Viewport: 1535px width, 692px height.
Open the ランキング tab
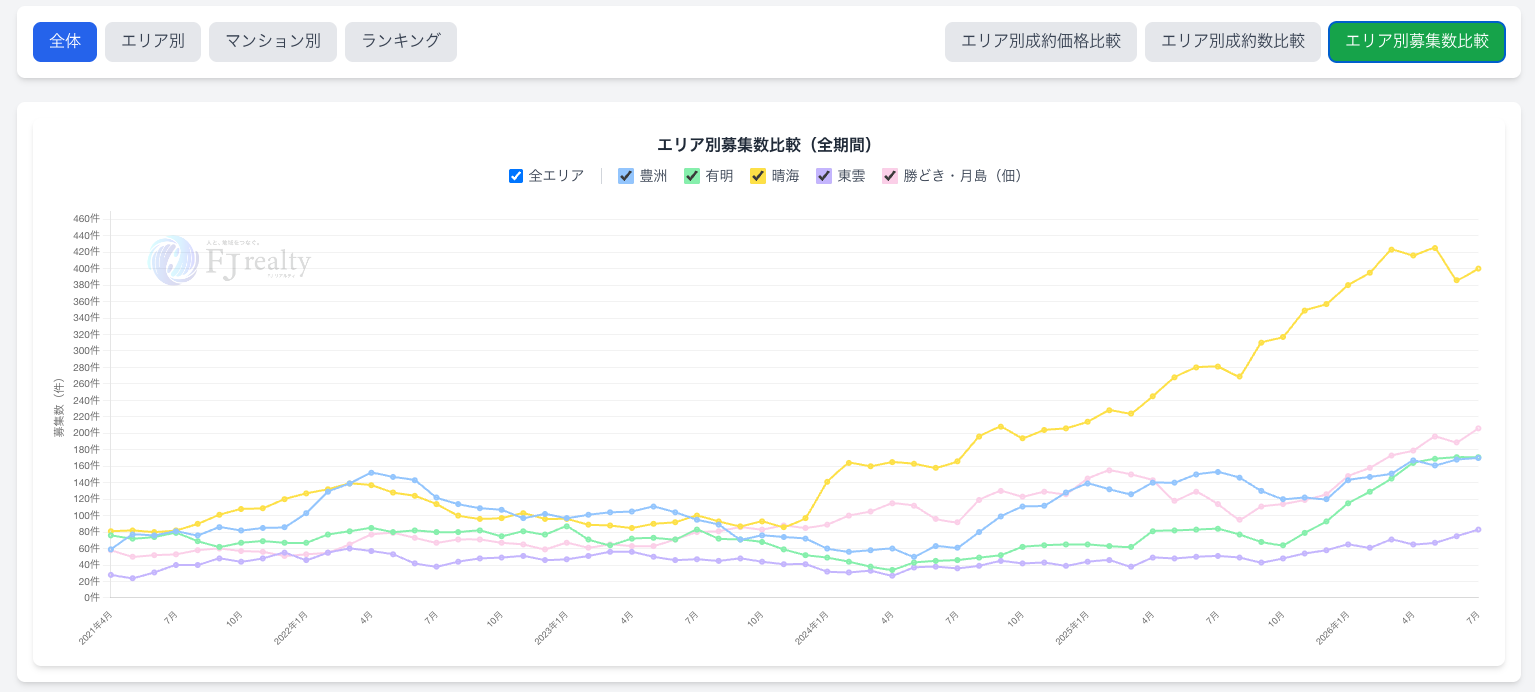pos(401,42)
